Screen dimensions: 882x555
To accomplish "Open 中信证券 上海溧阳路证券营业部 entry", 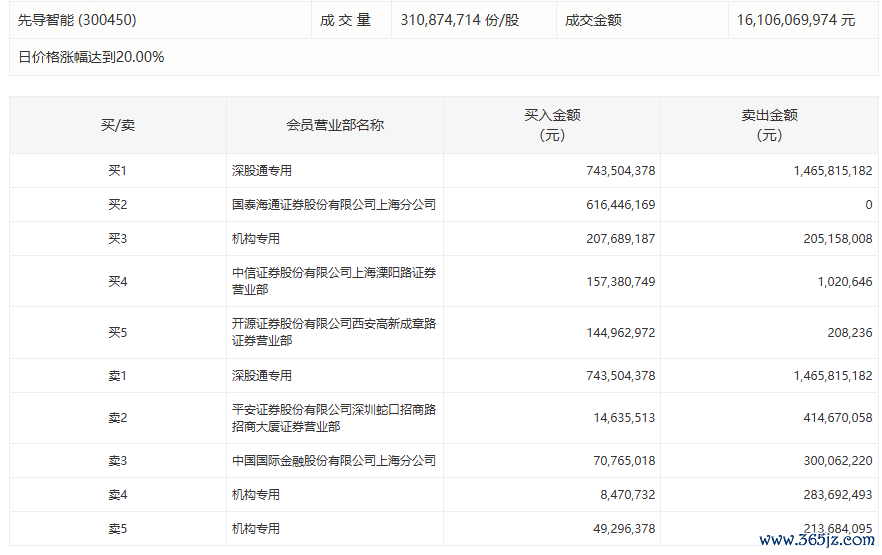I will (x=334, y=281).
